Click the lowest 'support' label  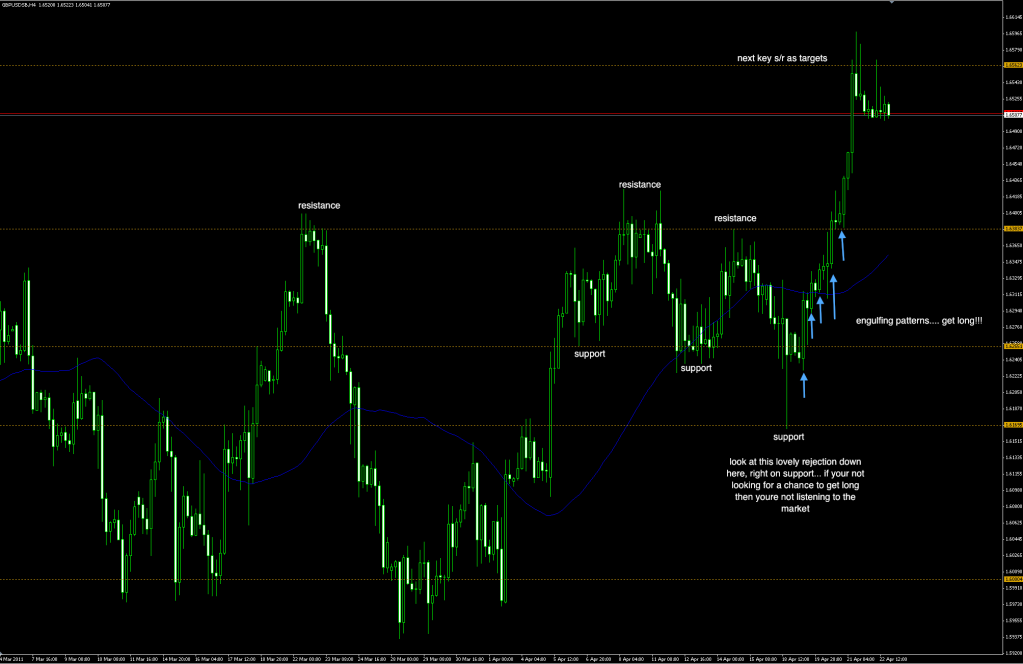tap(788, 437)
